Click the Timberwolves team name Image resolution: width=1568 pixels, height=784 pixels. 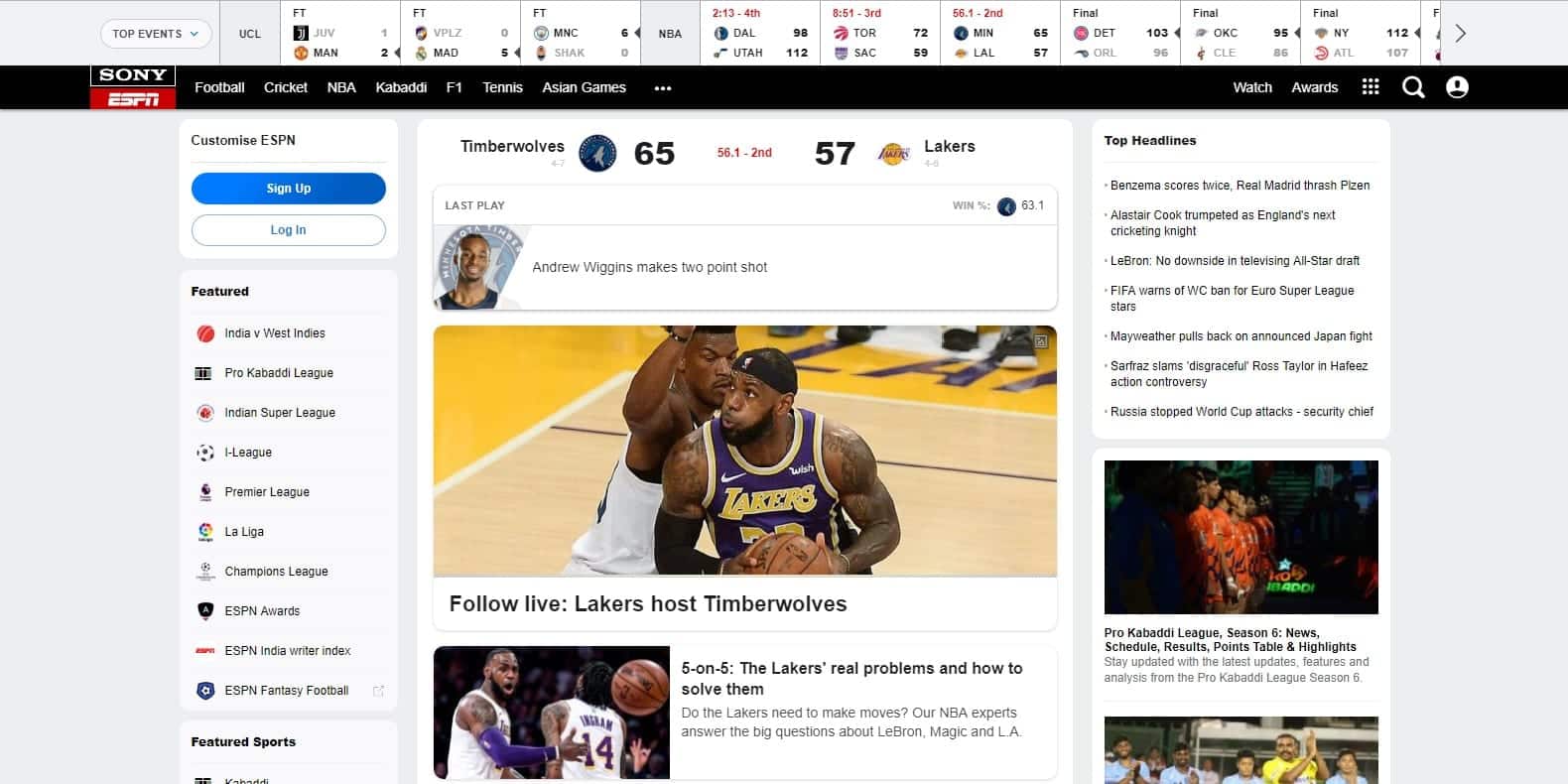pyautogui.click(x=512, y=147)
